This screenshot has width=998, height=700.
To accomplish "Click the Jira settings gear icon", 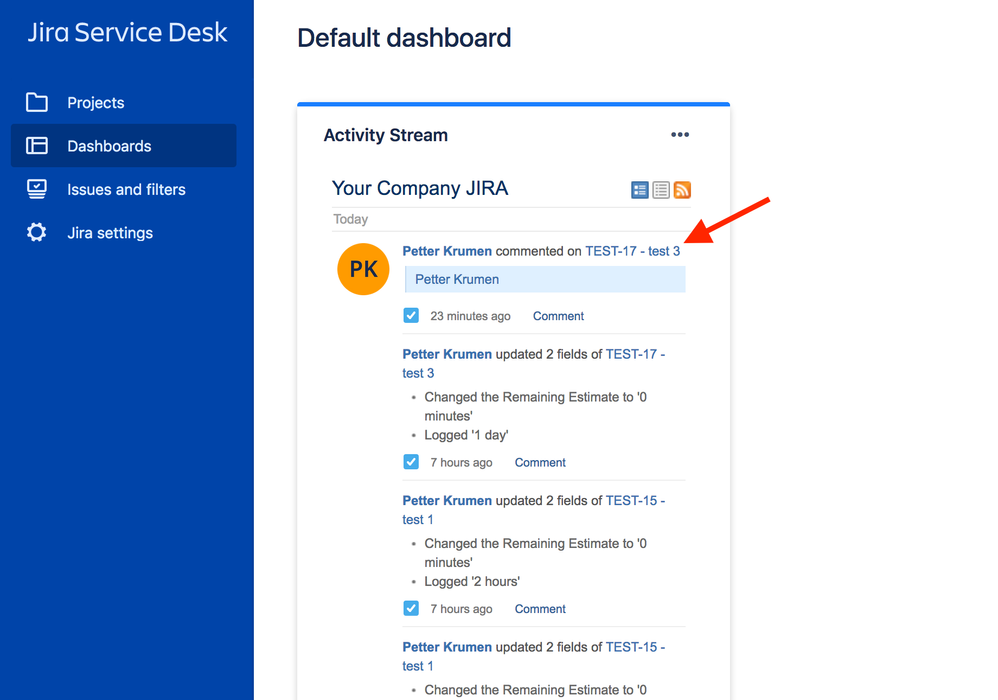I will [x=37, y=232].
